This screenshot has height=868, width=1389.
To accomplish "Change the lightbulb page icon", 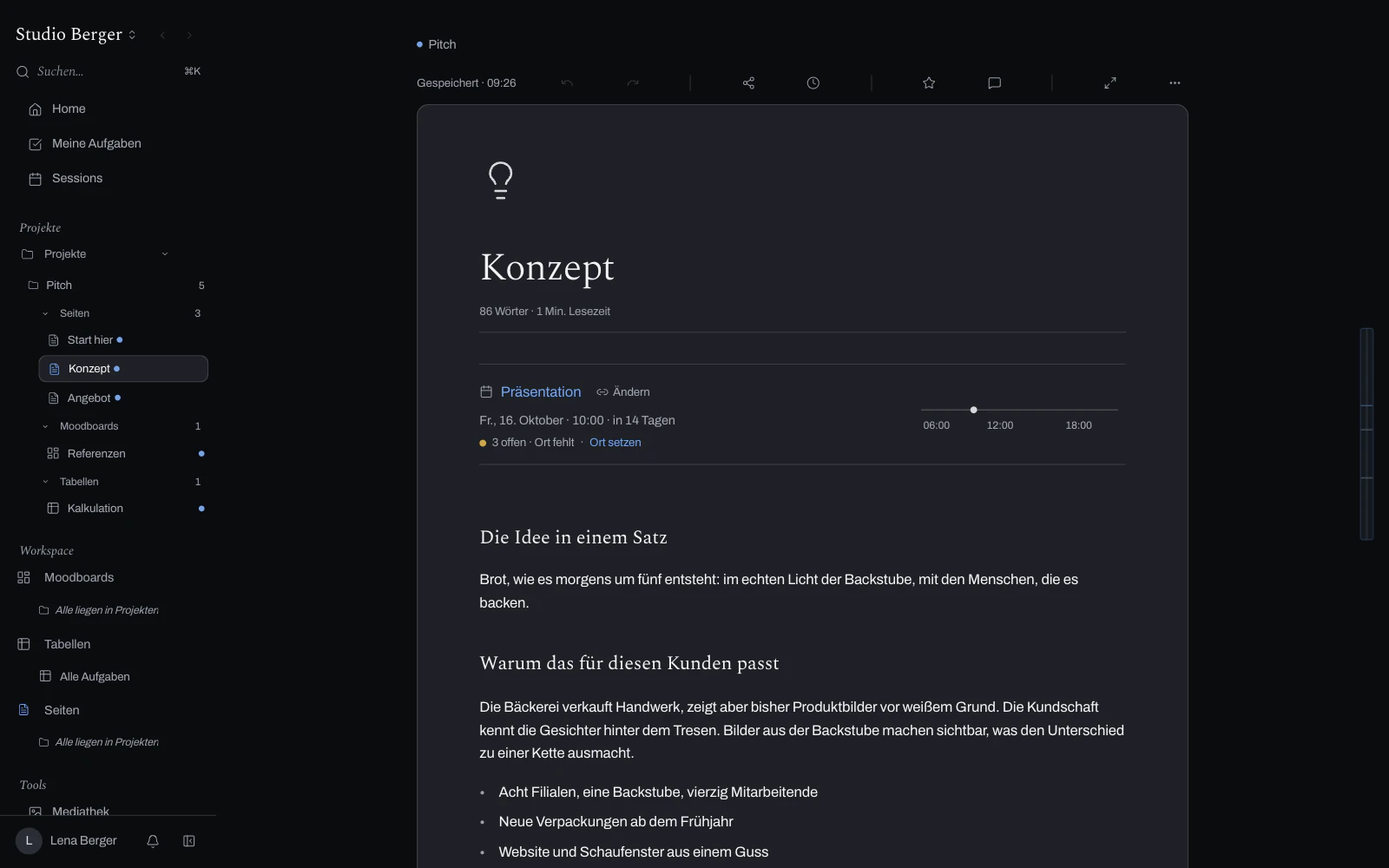I will coord(501,181).
